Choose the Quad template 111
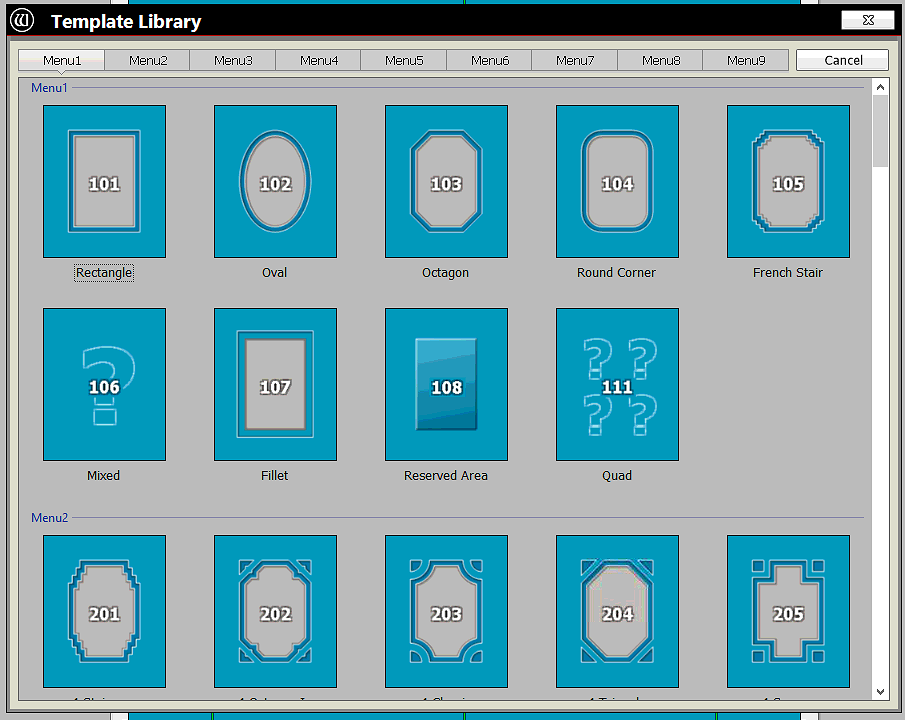This screenshot has height=720, width=905. point(617,385)
